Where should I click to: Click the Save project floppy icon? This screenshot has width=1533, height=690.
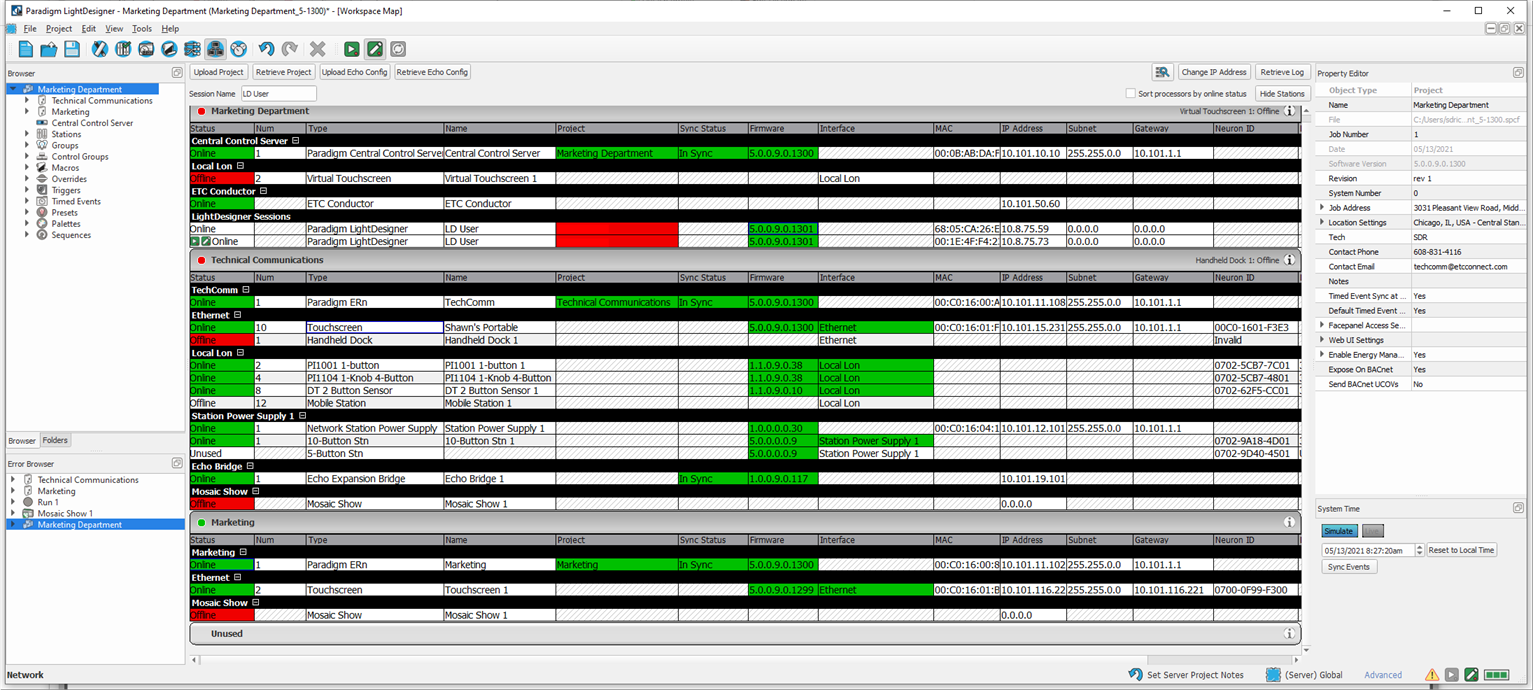click(72, 49)
